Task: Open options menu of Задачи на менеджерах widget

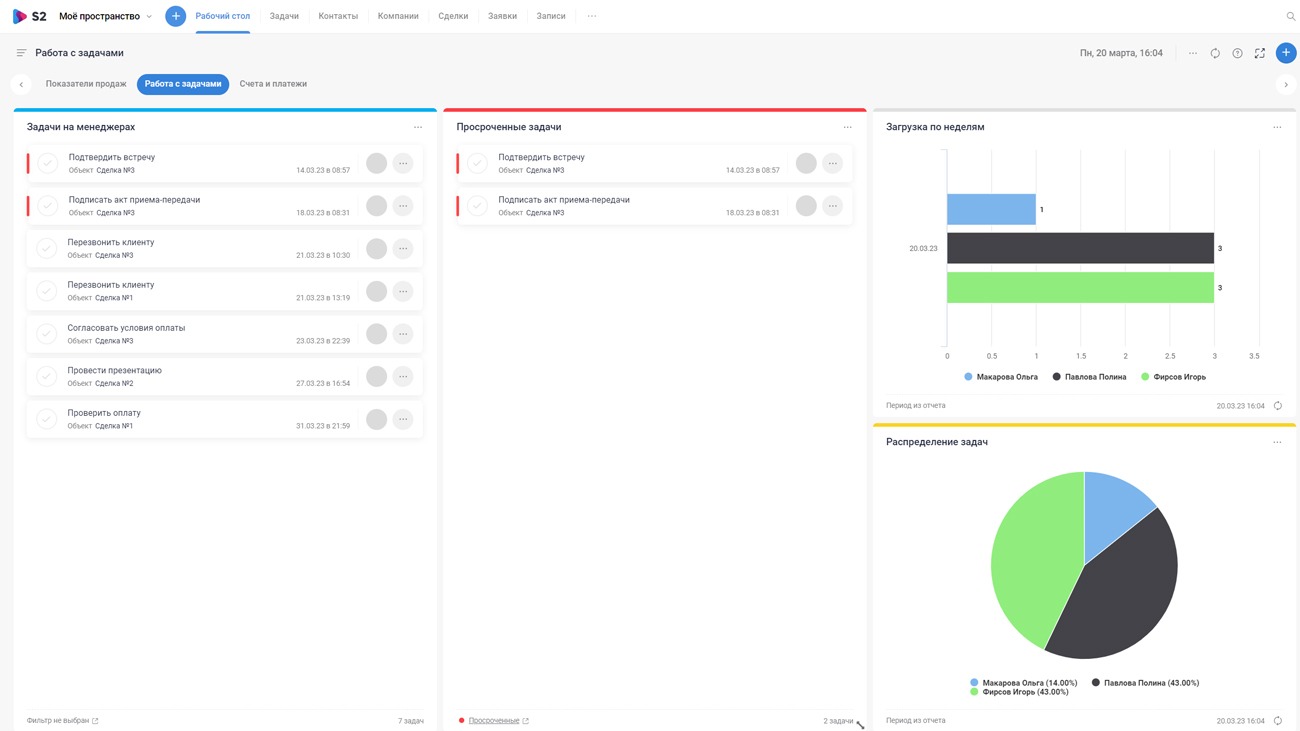Action: coord(418,127)
